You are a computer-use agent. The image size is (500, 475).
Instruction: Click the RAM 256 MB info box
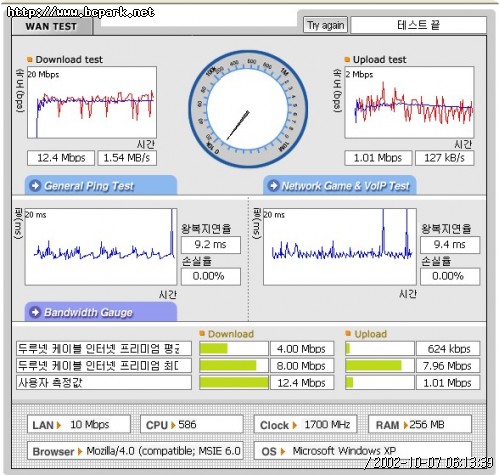420,424
